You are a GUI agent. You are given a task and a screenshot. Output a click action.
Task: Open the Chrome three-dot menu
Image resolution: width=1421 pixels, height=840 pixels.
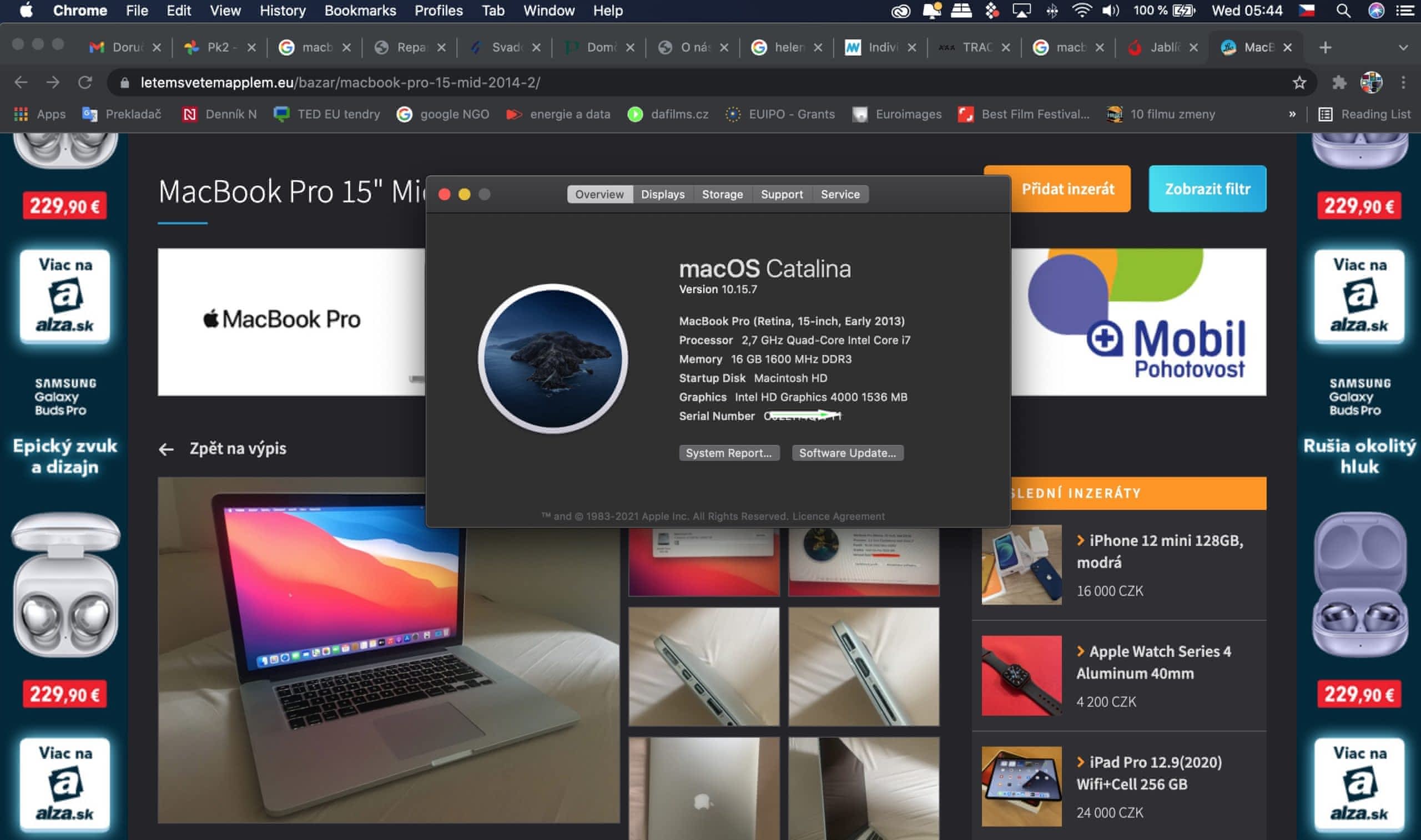point(1403,83)
